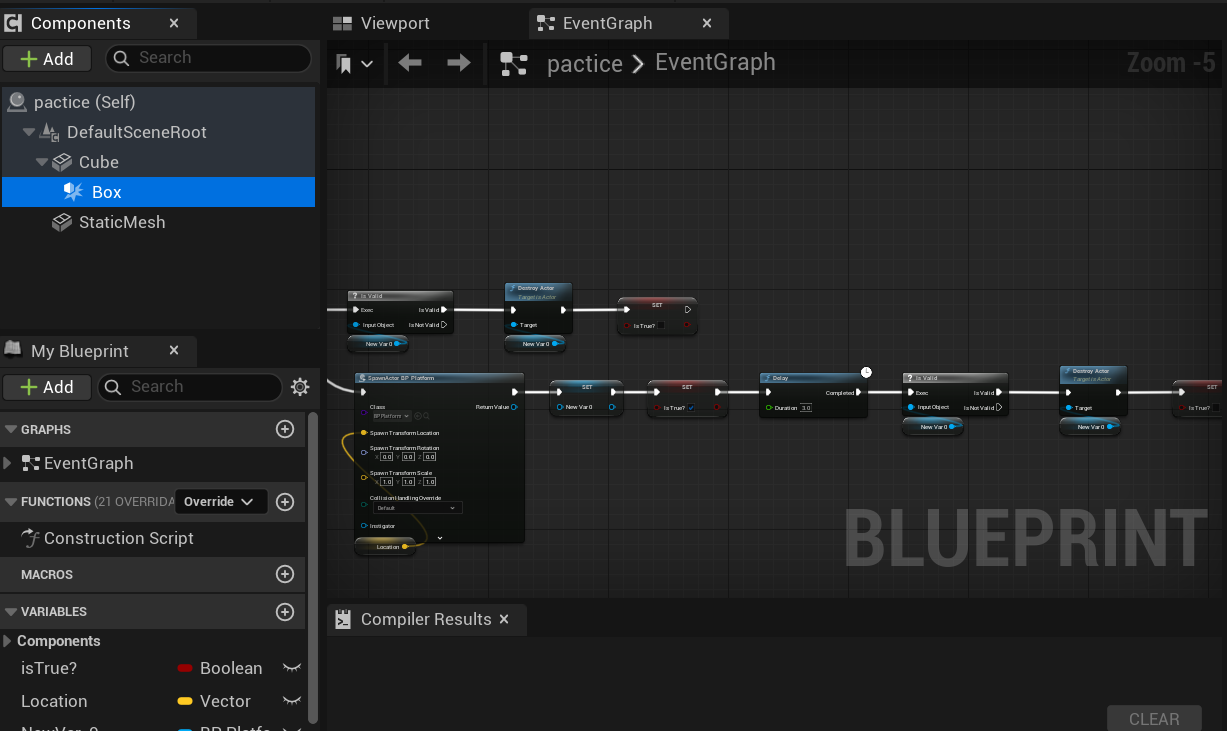Open My Blueprint settings gear
The image size is (1227, 731).
(x=299, y=387)
